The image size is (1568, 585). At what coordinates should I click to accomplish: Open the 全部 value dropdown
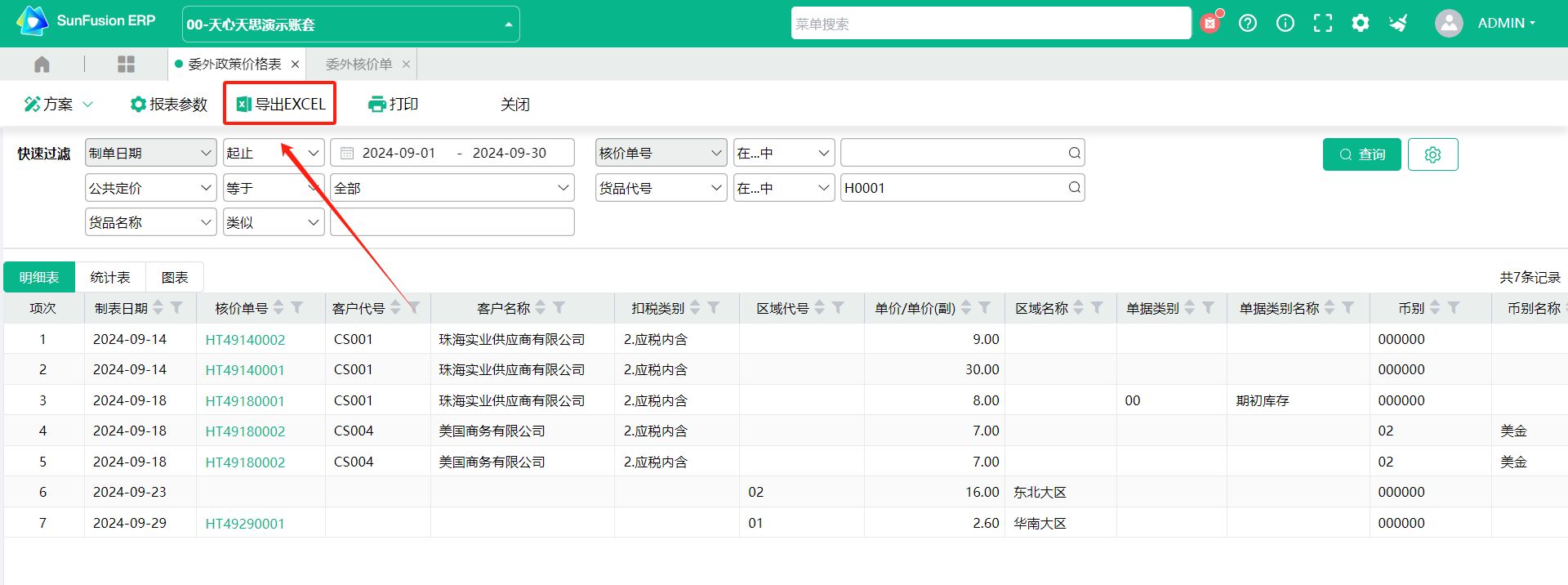point(452,188)
